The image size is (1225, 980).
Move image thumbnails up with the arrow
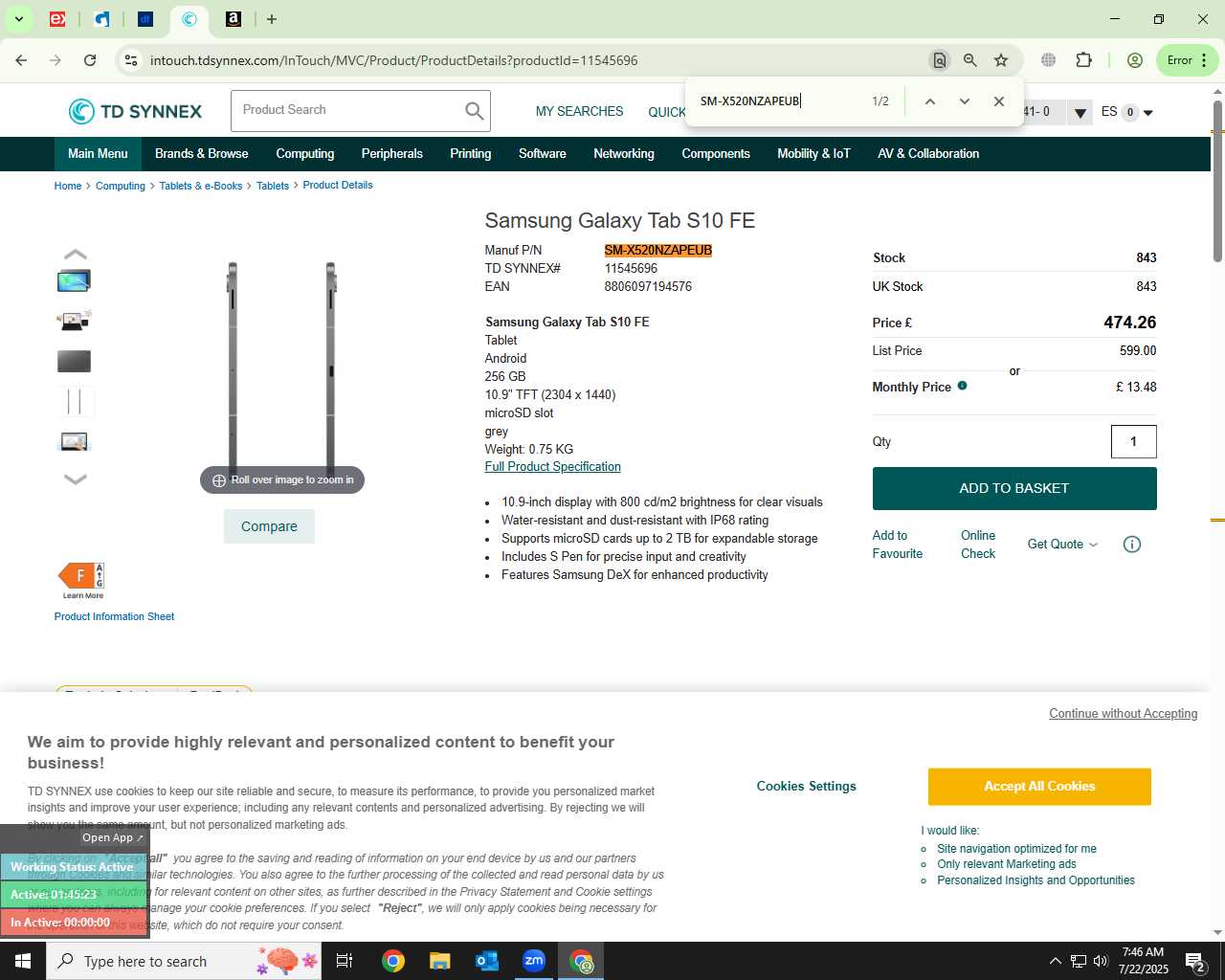[x=75, y=255]
